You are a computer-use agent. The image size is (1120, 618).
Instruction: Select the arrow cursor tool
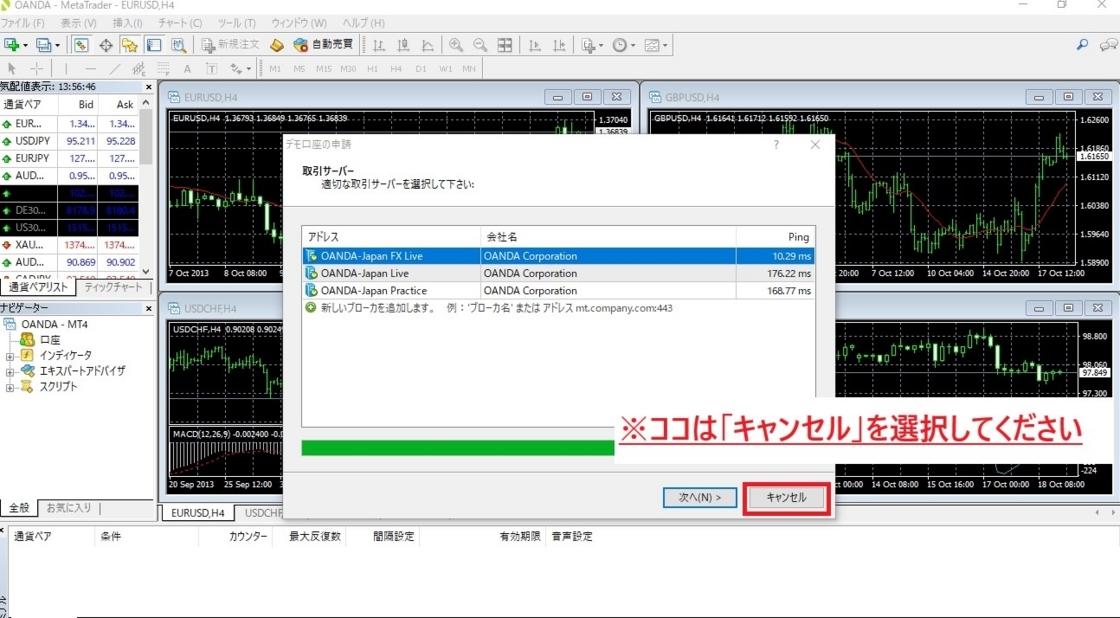(x=11, y=69)
